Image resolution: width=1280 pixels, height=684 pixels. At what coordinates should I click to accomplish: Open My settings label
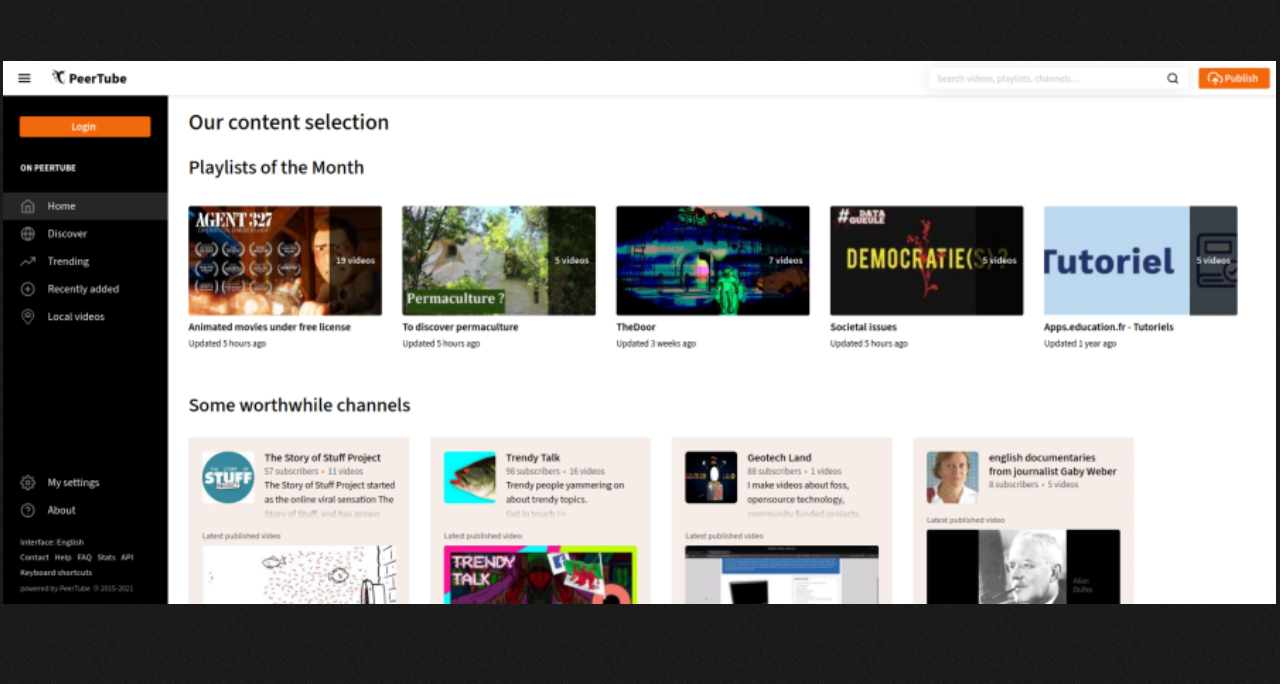pyautogui.click(x=74, y=483)
